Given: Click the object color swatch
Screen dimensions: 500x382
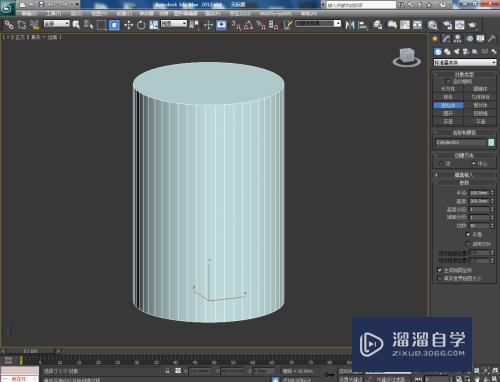Looking at the screenshot, I should click(x=491, y=142).
